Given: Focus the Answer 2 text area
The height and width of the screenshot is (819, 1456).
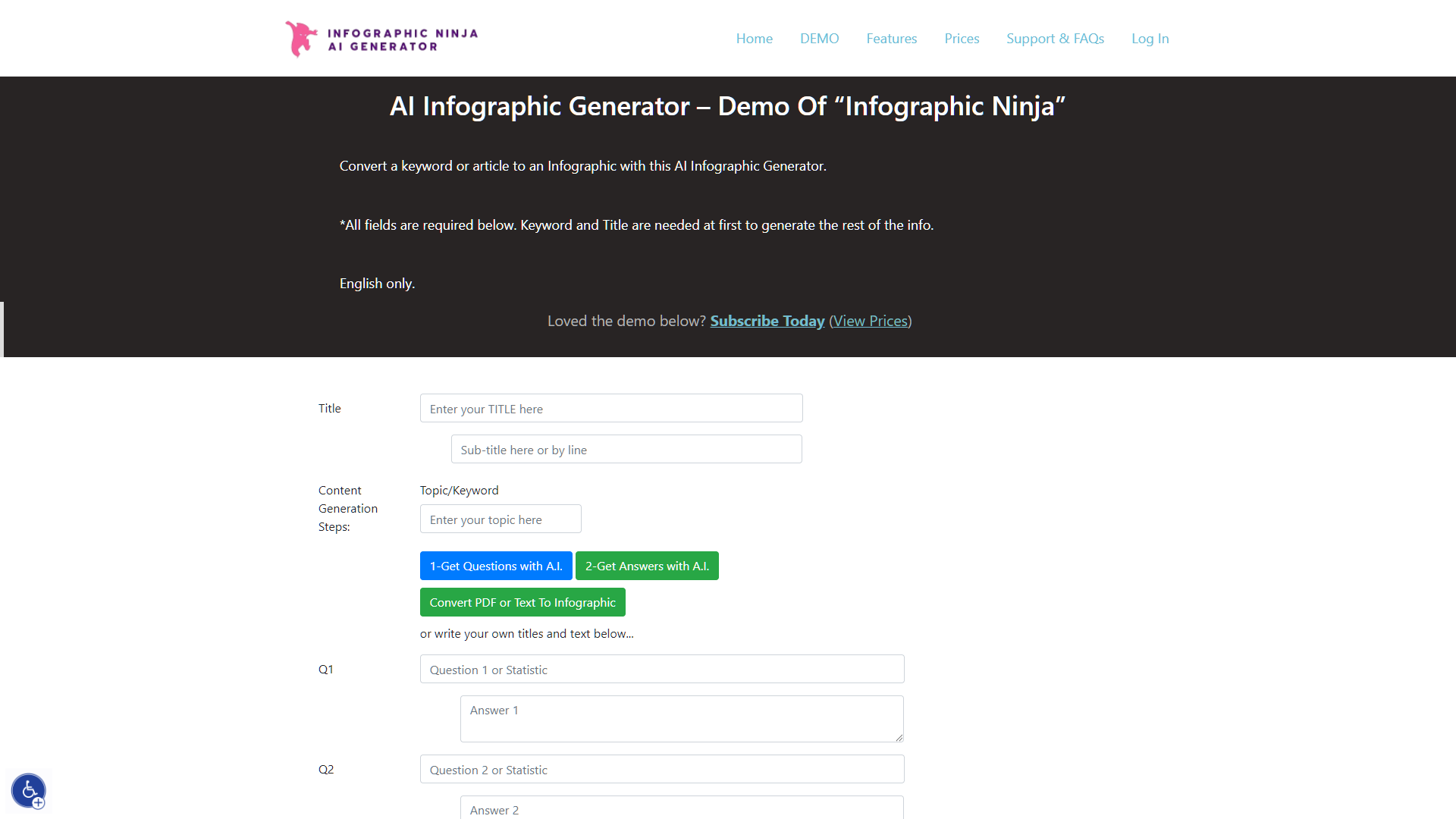Looking at the screenshot, I should [681, 808].
